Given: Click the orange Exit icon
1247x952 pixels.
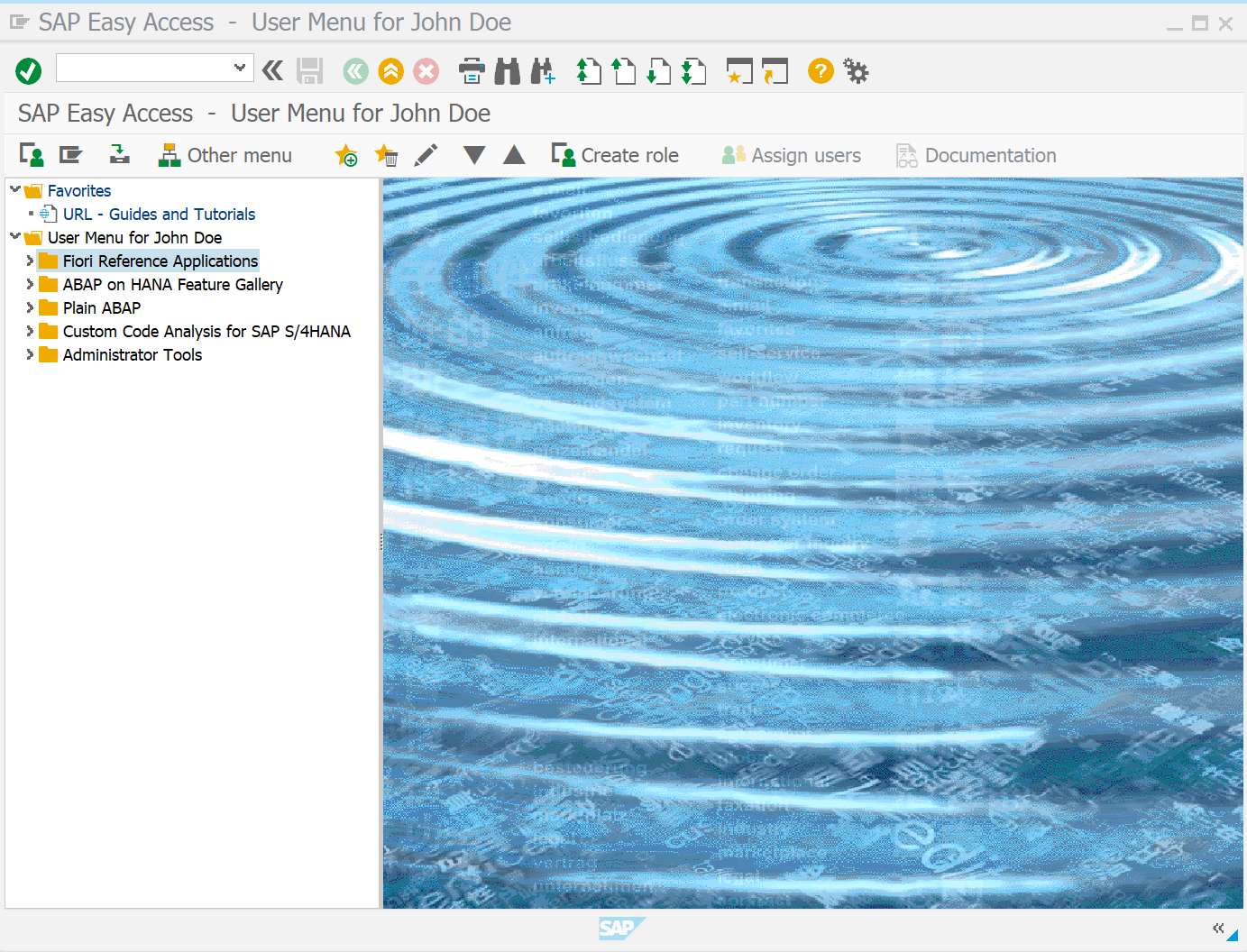Looking at the screenshot, I should [391, 71].
